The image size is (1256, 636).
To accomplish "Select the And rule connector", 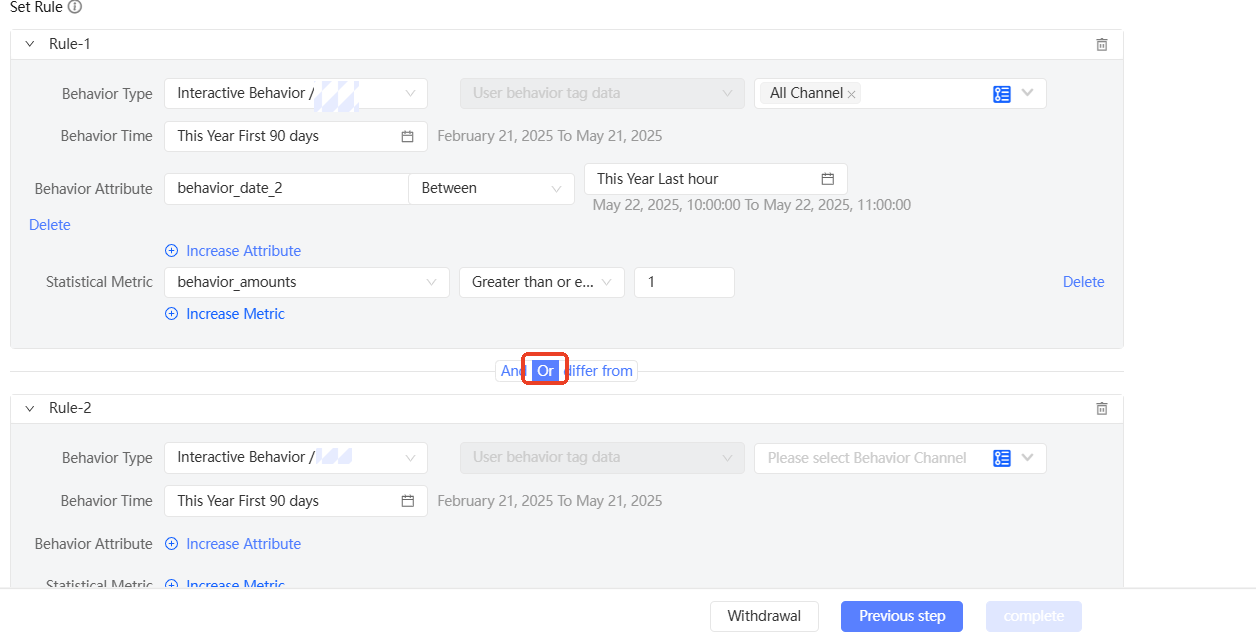I will click(x=512, y=371).
